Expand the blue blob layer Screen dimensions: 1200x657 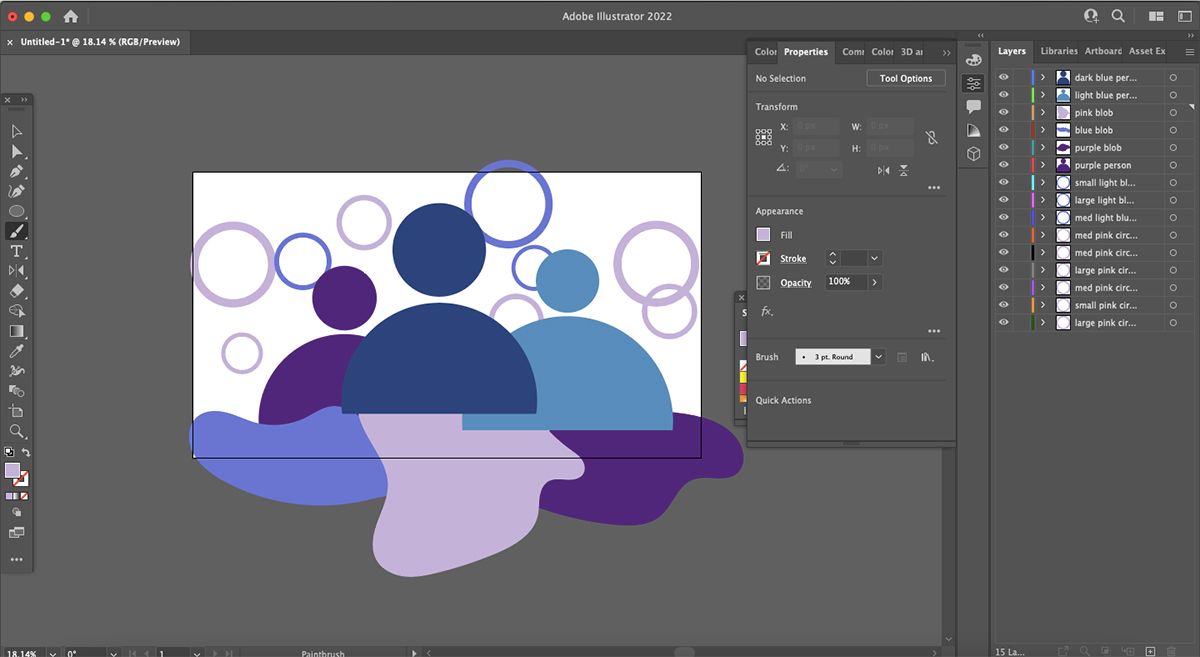(1042, 130)
